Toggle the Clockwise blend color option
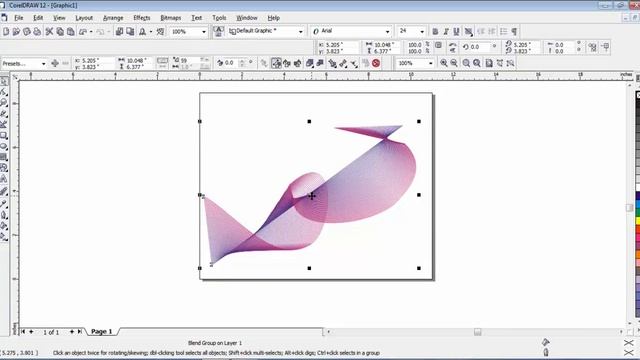This screenshot has width=640, height=360. pos(287,63)
